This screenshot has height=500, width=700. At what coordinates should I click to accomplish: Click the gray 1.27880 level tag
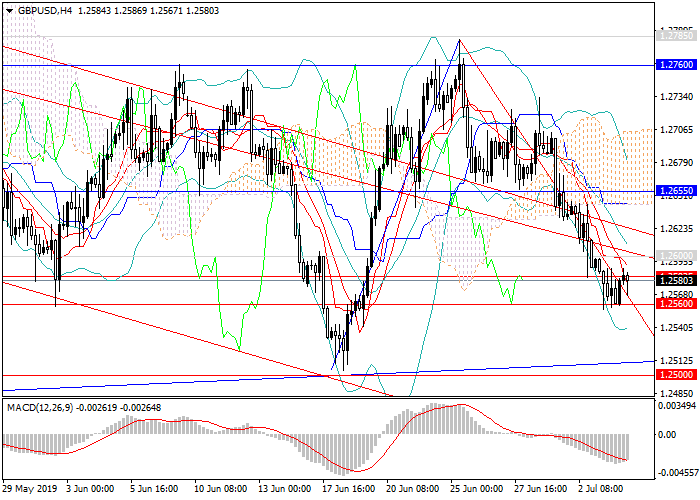click(x=675, y=34)
